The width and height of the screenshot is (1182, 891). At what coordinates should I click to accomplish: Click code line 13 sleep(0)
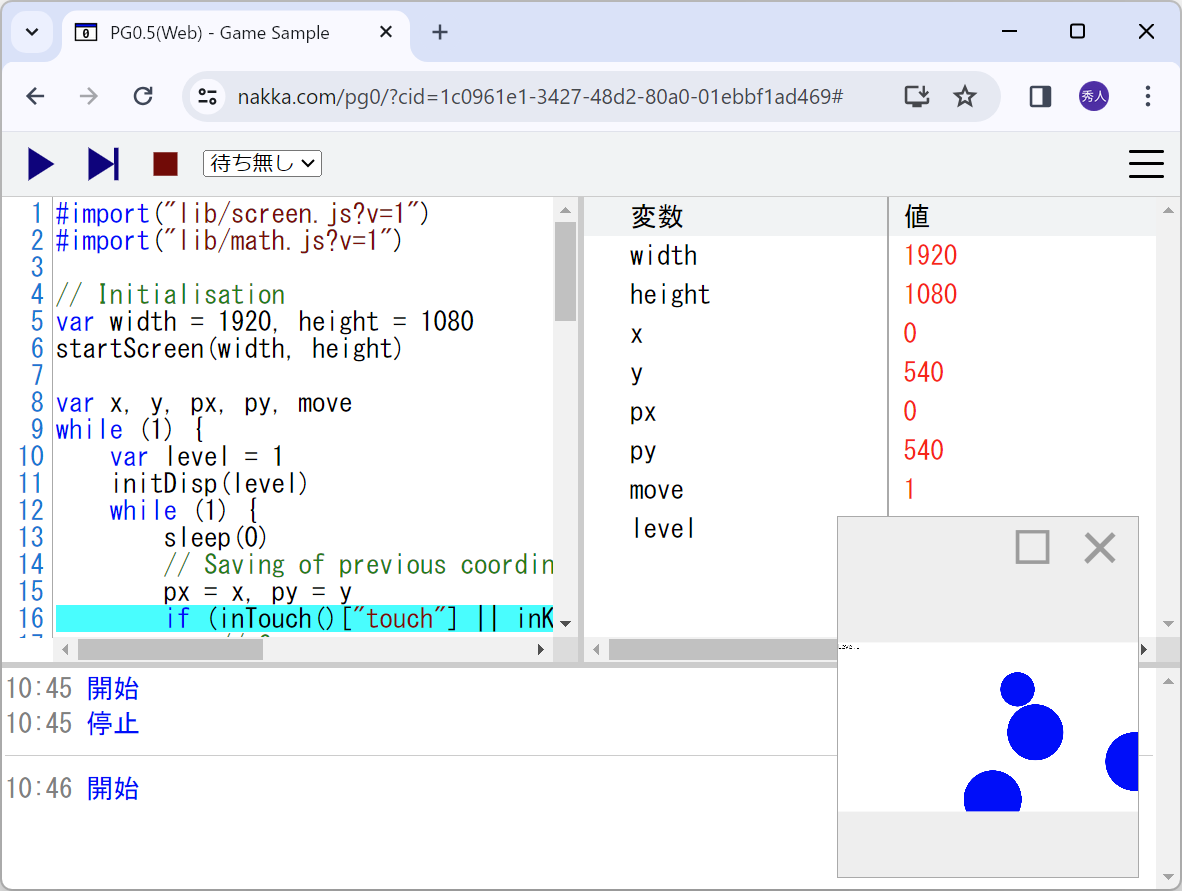tap(216, 538)
